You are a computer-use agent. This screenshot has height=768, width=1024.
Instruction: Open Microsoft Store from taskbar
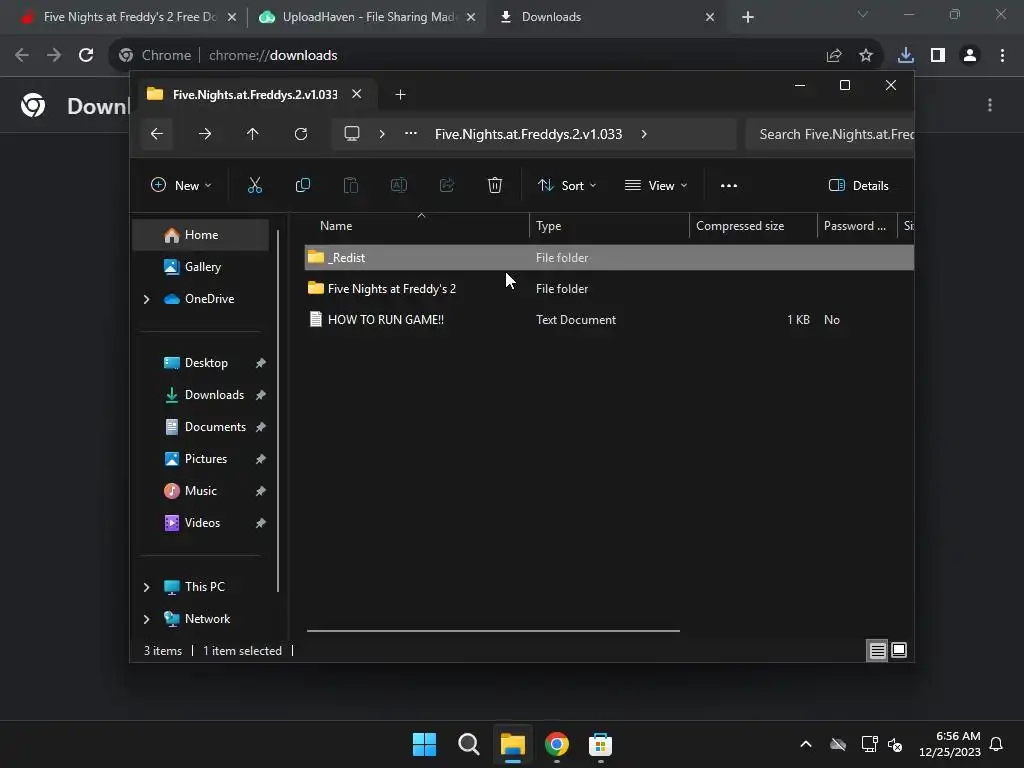click(600, 744)
